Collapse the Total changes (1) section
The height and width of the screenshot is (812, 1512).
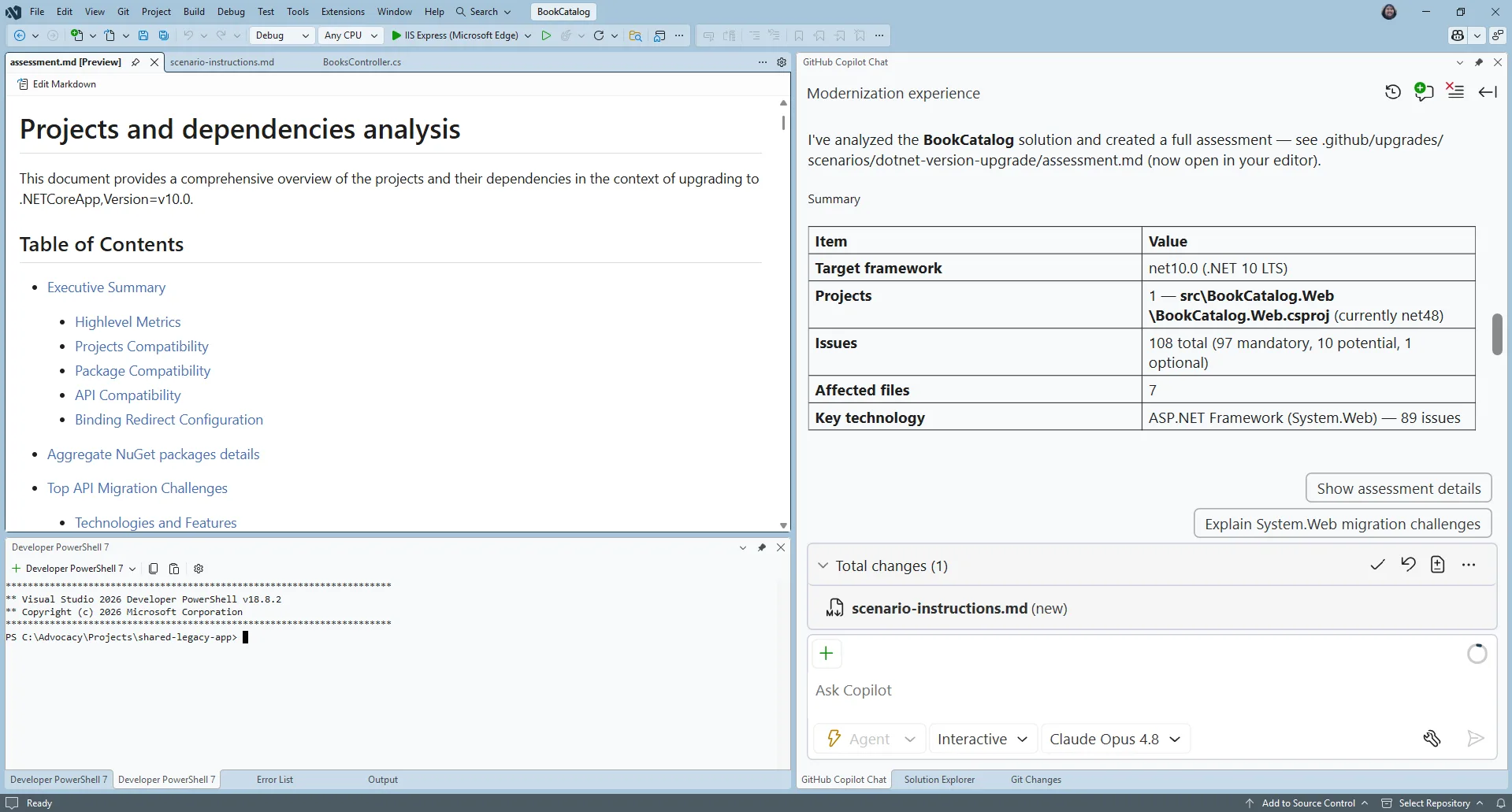(x=823, y=565)
